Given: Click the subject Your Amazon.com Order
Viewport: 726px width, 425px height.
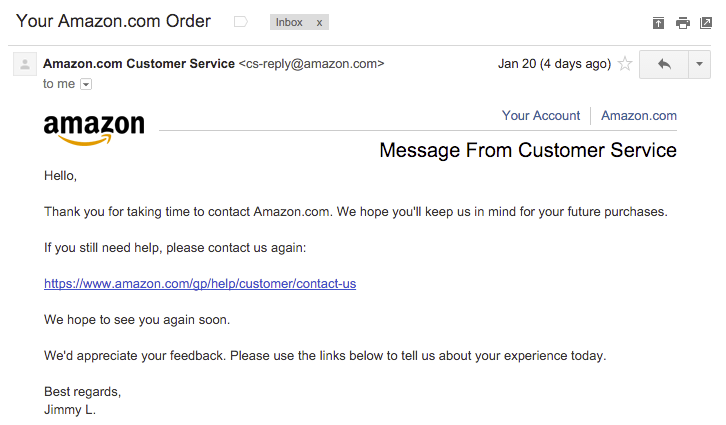Looking at the screenshot, I should click(114, 21).
